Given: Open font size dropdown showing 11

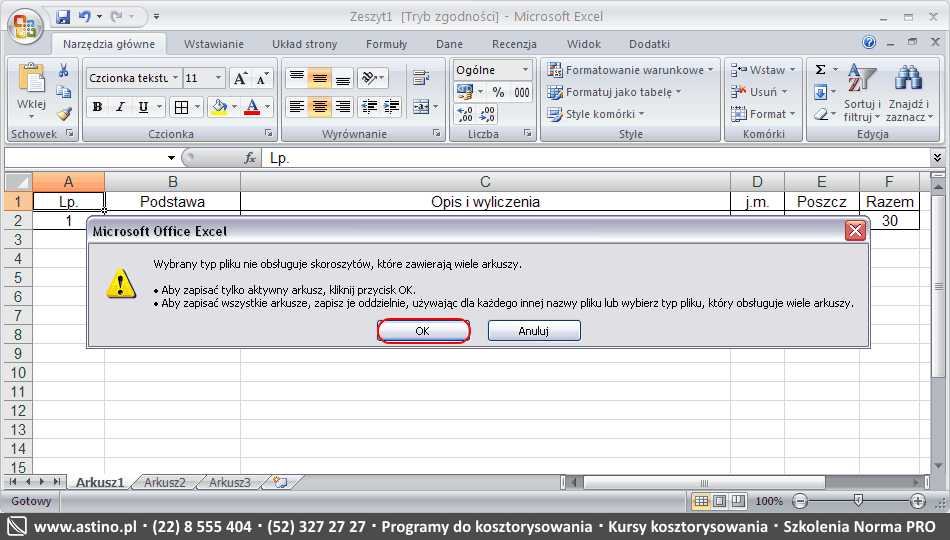Looking at the screenshot, I should (x=219, y=78).
